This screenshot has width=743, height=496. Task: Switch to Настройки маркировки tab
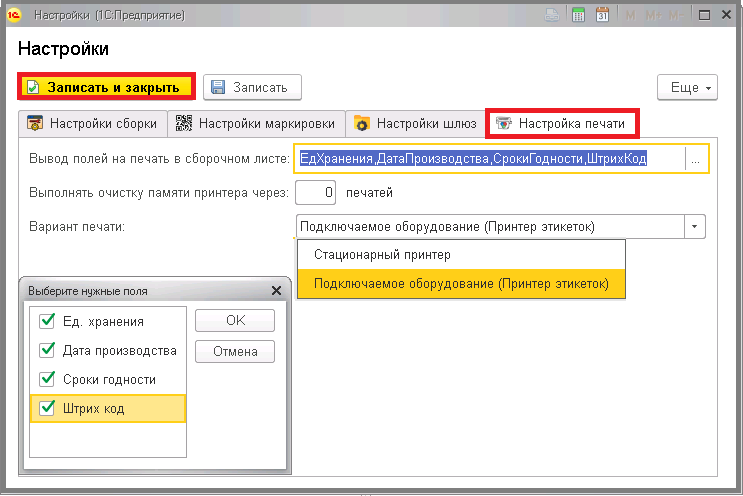[256, 124]
